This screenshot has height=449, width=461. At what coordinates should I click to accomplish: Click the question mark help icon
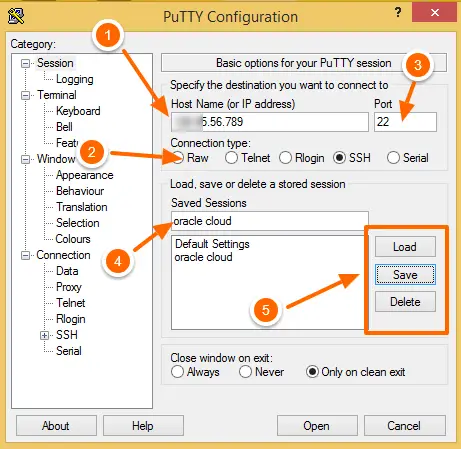pyautogui.click(x=398, y=13)
